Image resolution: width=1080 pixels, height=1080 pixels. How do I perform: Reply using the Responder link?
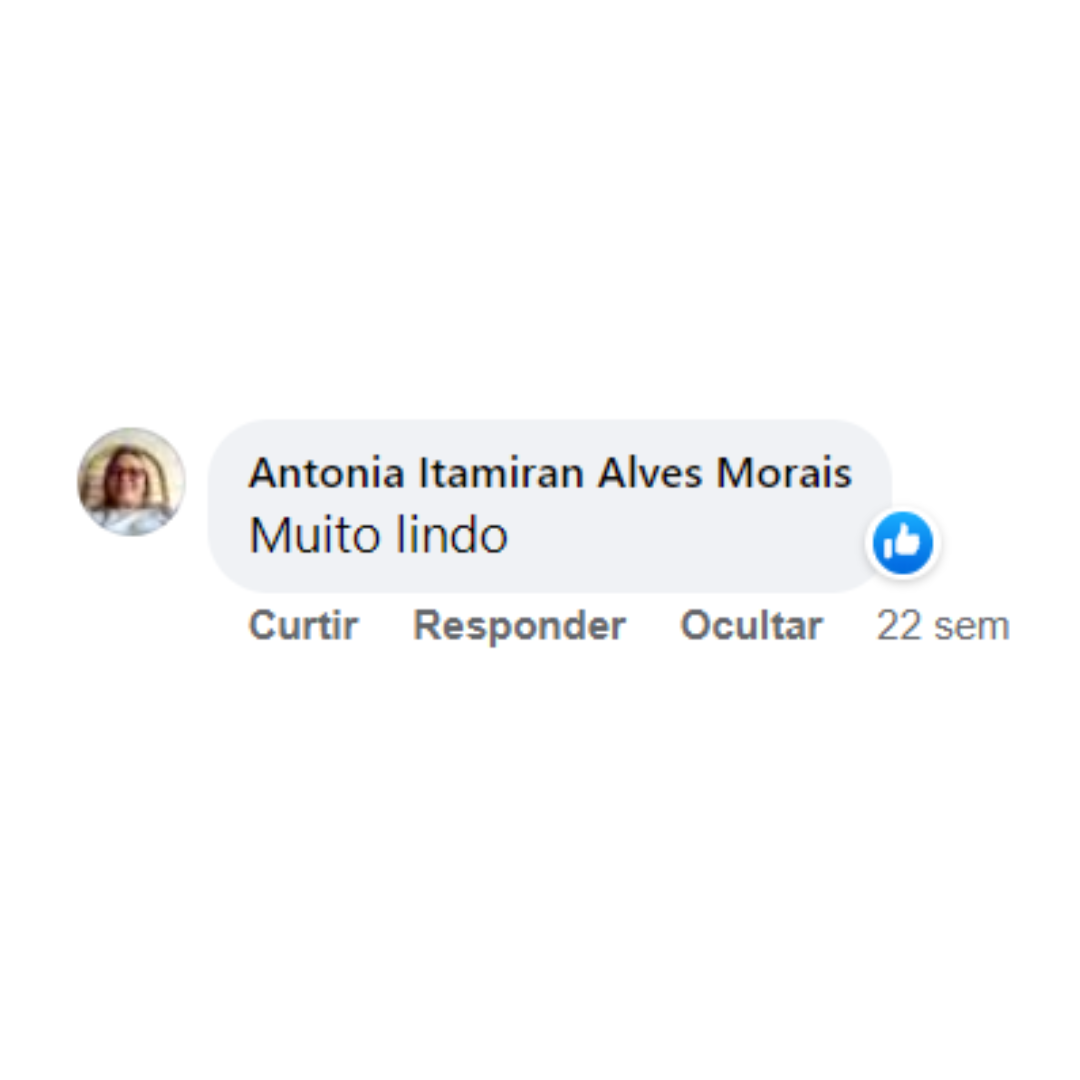(519, 625)
